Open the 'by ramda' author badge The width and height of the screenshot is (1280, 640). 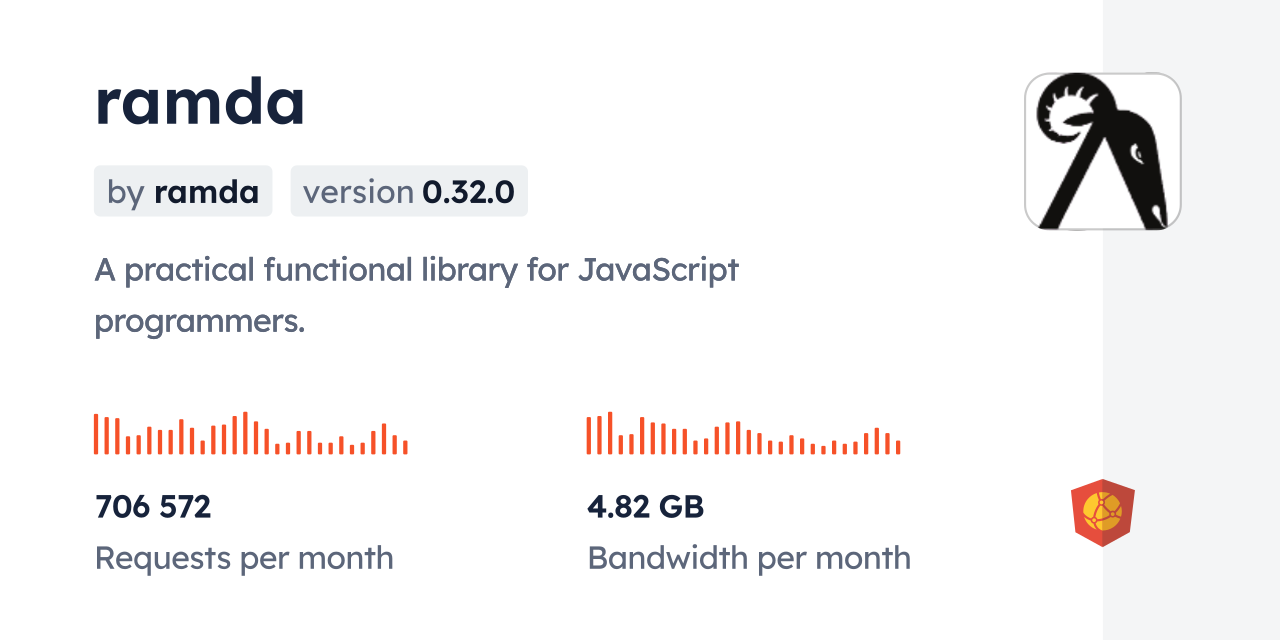(183, 191)
